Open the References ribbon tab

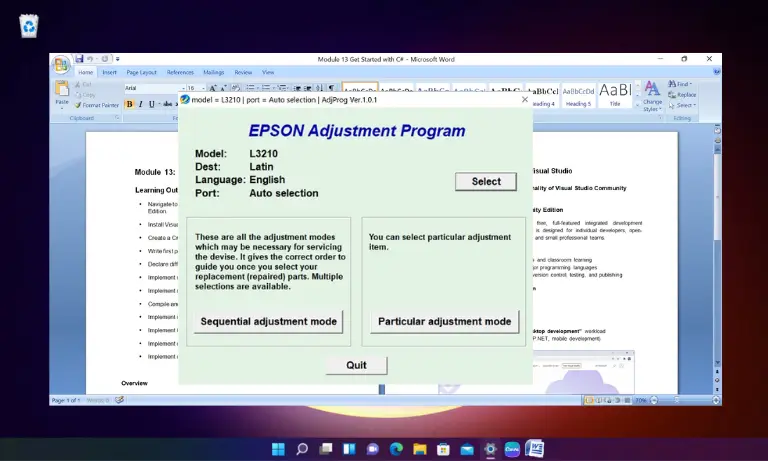[180, 73]
